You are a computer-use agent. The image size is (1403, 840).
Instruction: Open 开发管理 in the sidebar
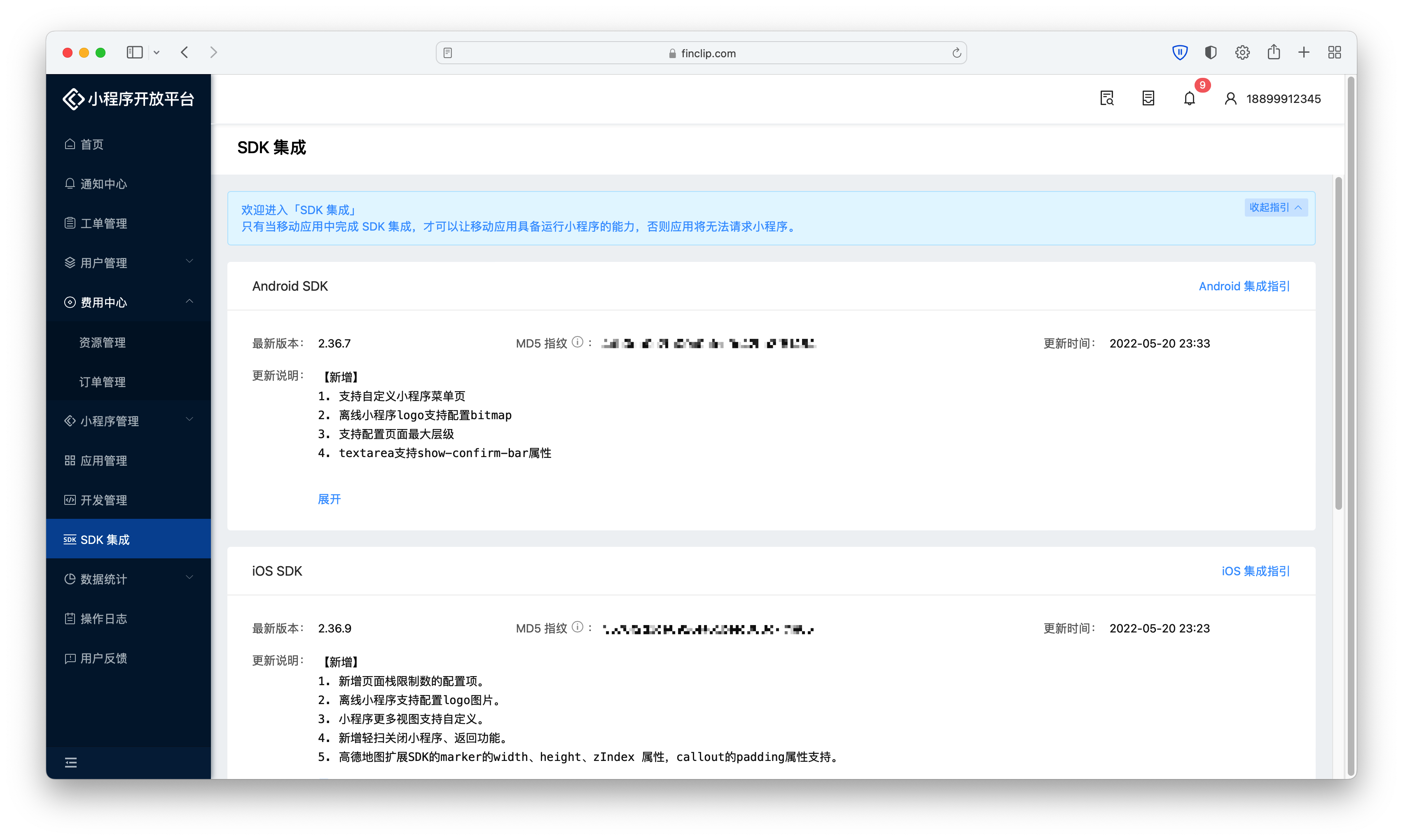pyautogui.click(x=129, y=500)
